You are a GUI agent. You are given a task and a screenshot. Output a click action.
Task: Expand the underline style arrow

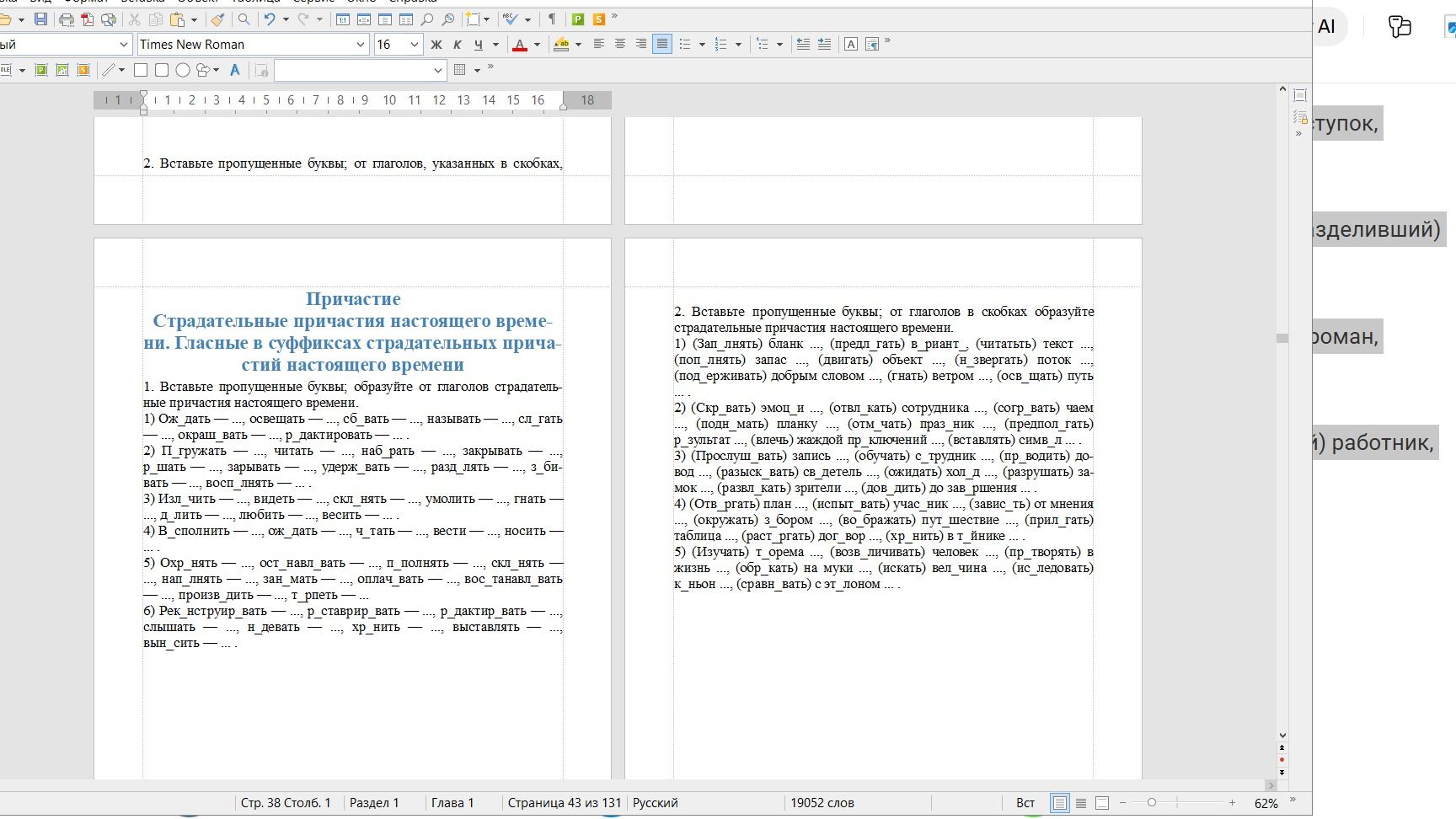(x=495, y=45)
